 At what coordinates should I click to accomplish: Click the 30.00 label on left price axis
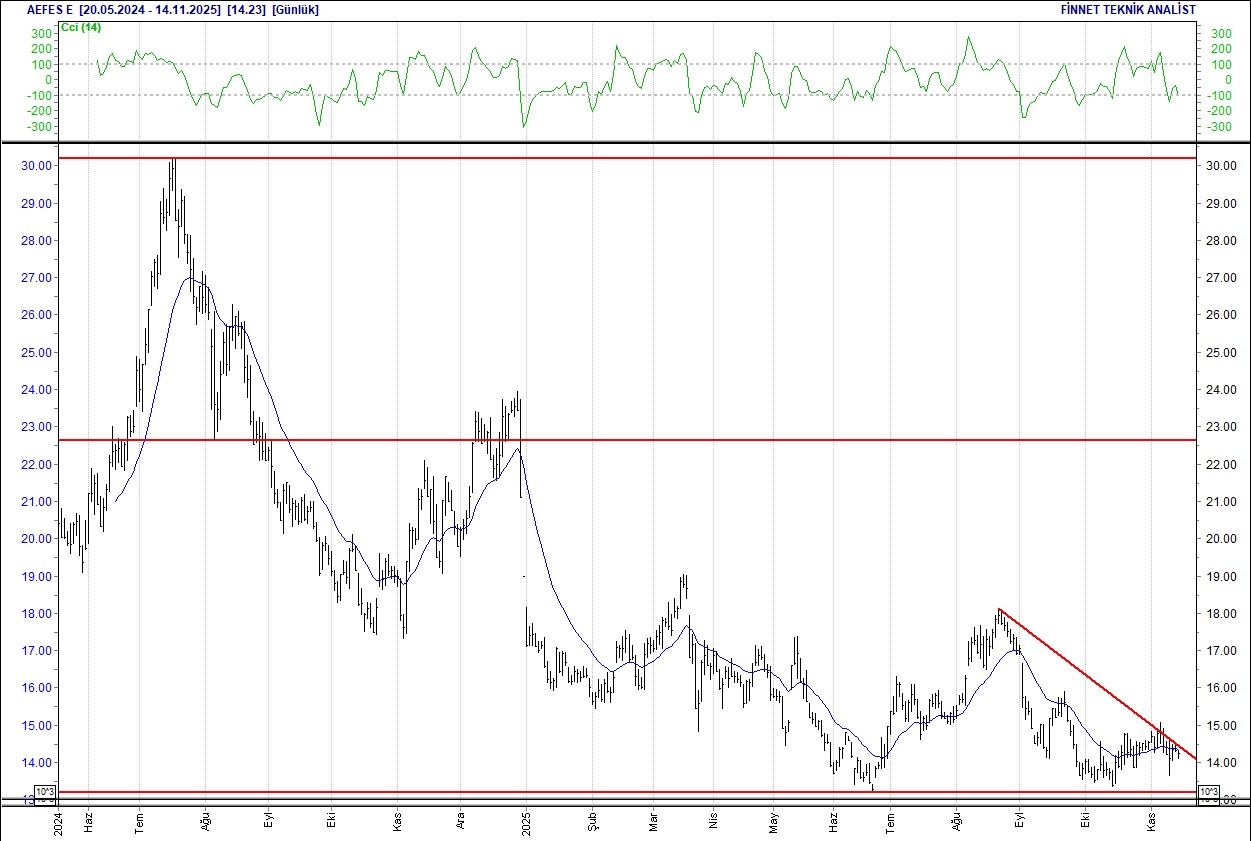tap(35, 166)
